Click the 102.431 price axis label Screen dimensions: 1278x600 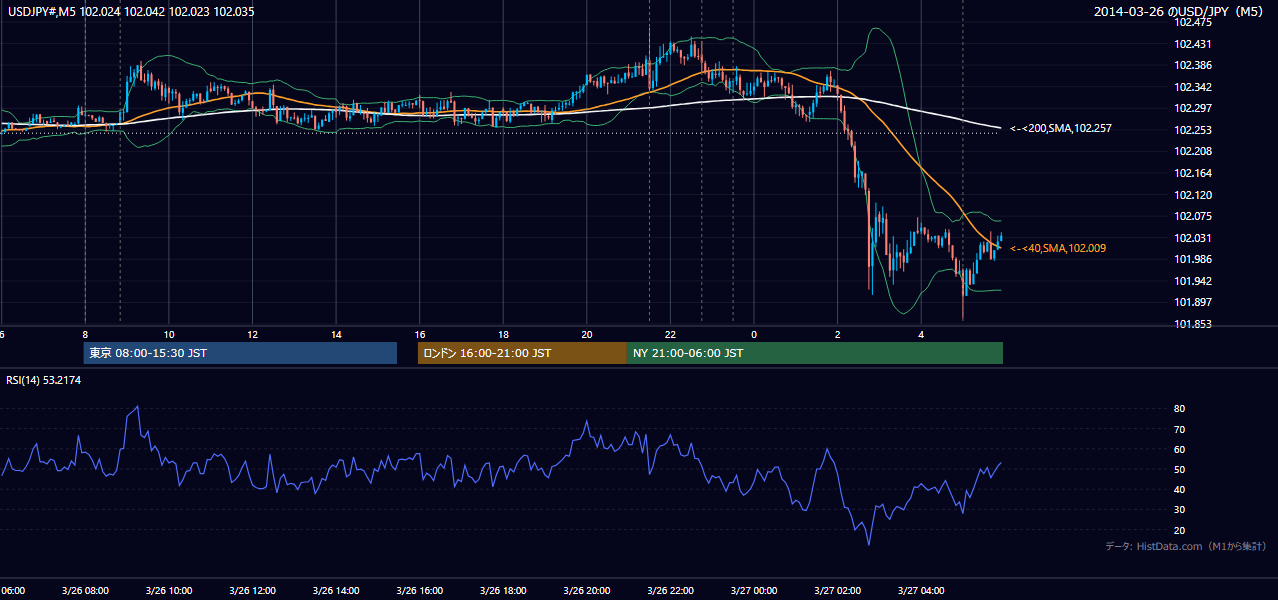tap(1193, 44)
